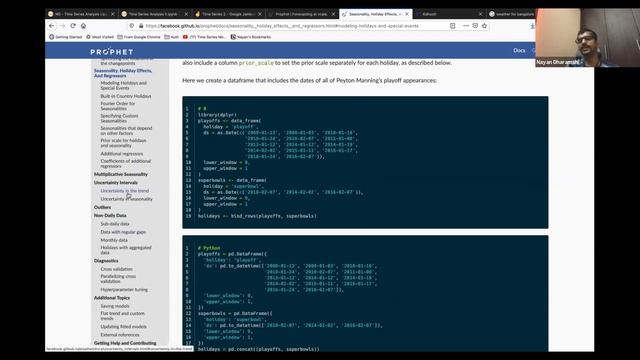
Task: Open Specifying Custom Seasonalities link
Action: [119, 118]
